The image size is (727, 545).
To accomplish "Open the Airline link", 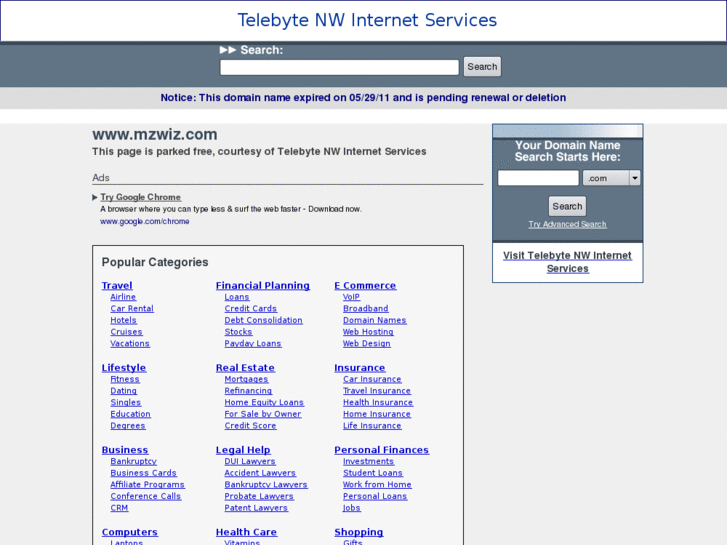I will [x=123, y=297].
